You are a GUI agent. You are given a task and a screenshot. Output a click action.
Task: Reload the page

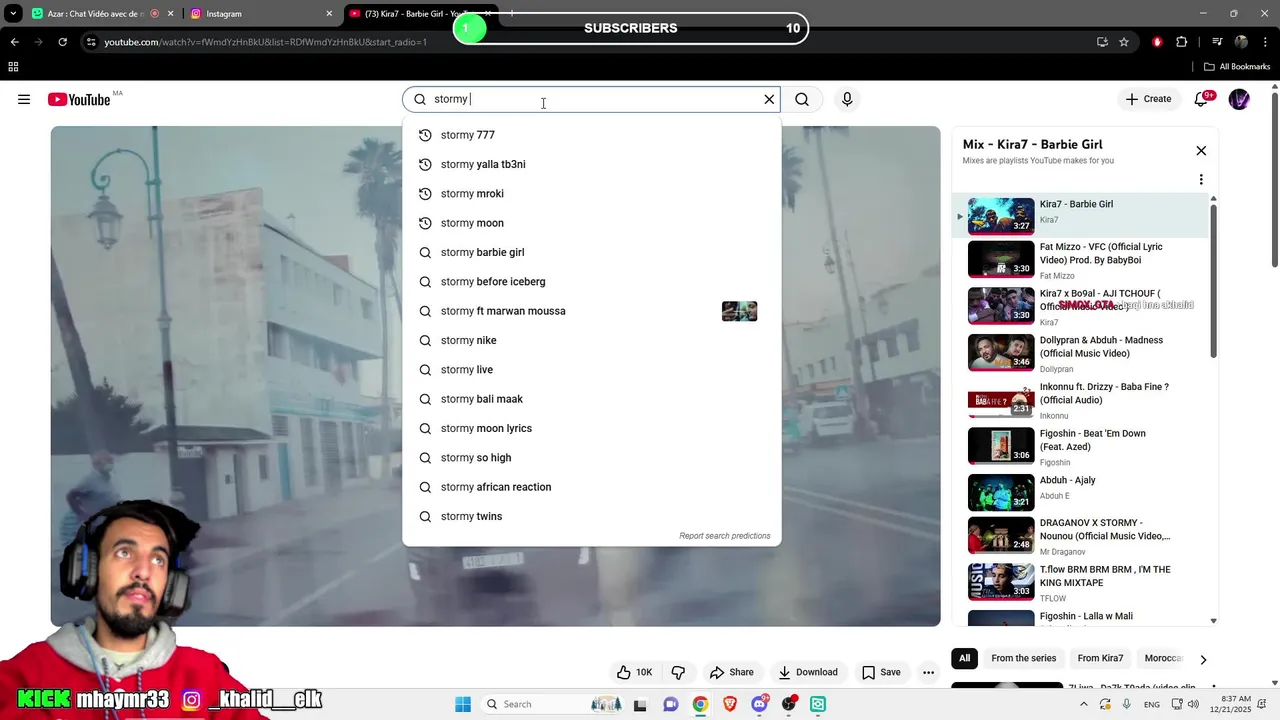point(62,42)
